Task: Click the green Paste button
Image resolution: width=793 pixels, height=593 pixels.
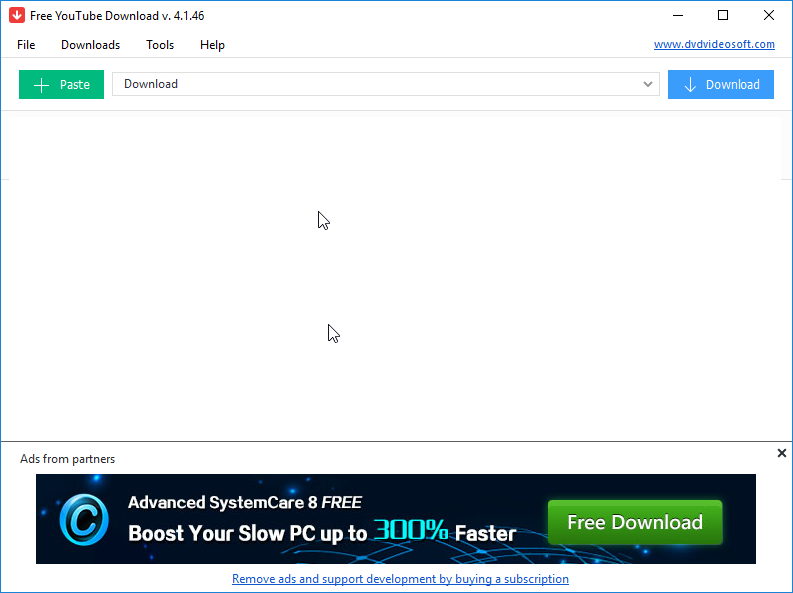Action: pos(61,84)
